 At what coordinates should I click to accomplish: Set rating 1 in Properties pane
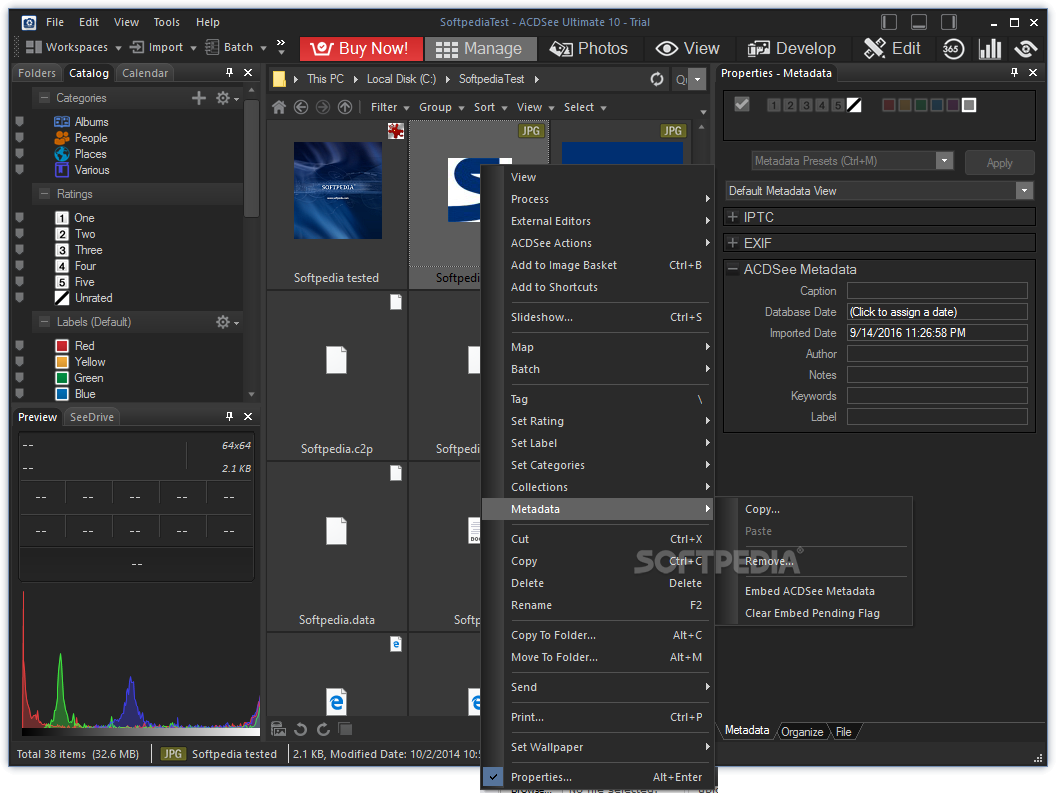pyautogui.click(x=774, y=105)
